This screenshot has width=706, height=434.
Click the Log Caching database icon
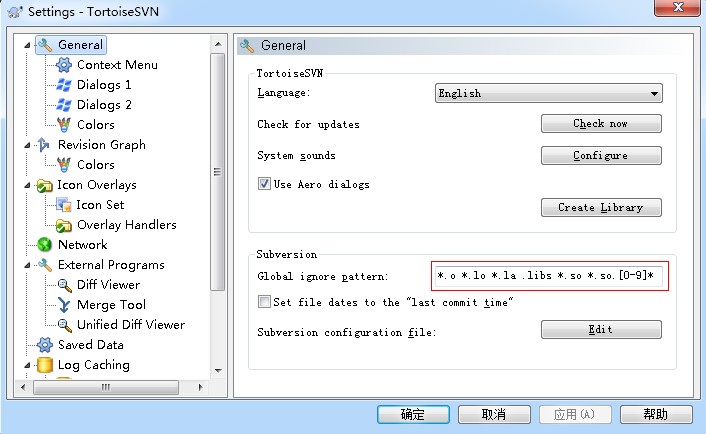45,365
